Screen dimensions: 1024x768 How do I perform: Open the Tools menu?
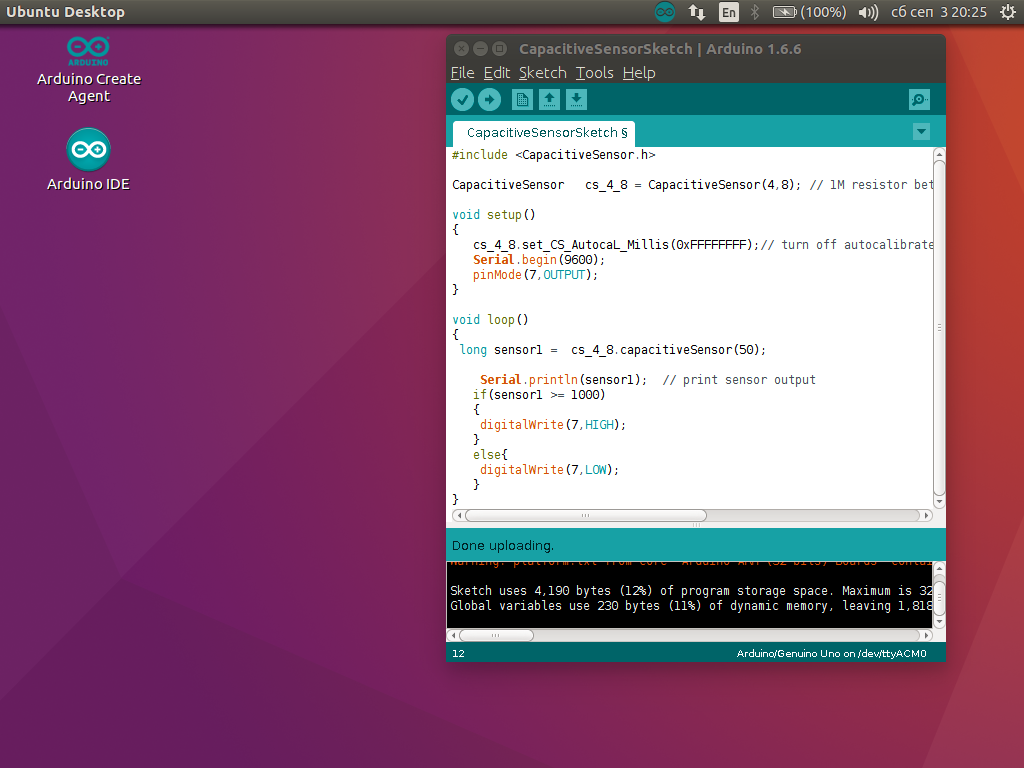tap(594, 72)
